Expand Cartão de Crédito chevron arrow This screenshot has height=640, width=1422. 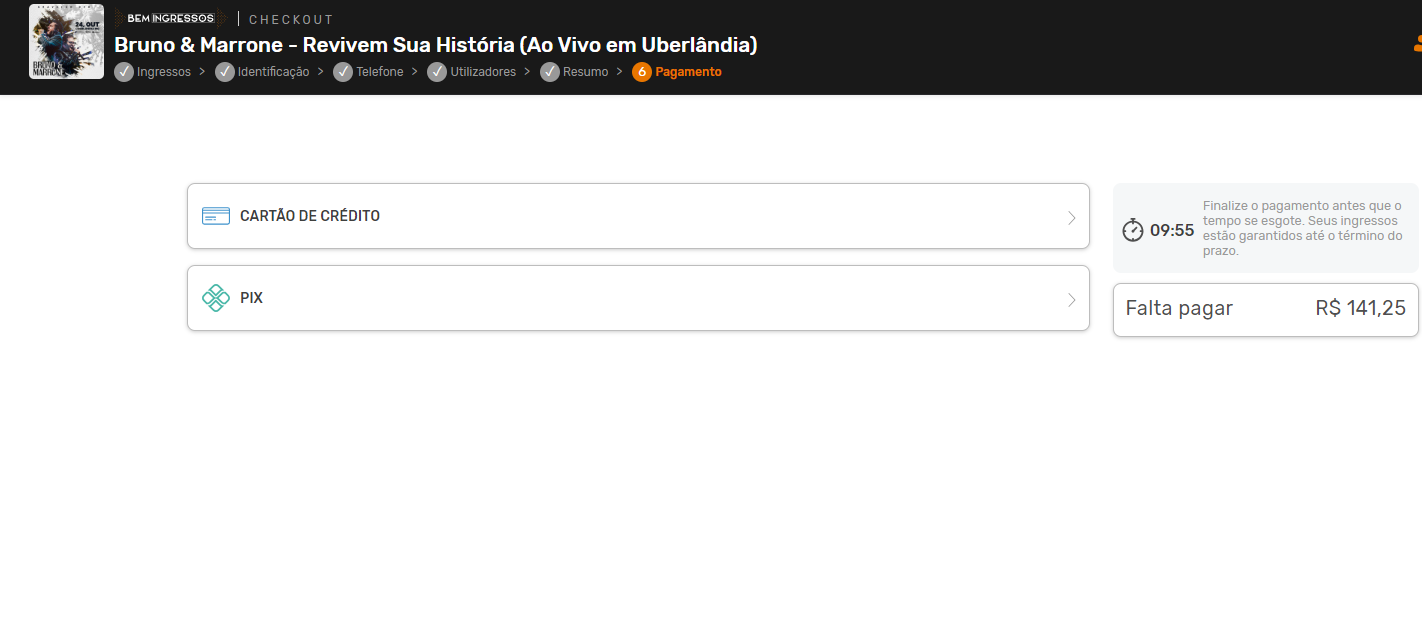(x=1071, y=217)
